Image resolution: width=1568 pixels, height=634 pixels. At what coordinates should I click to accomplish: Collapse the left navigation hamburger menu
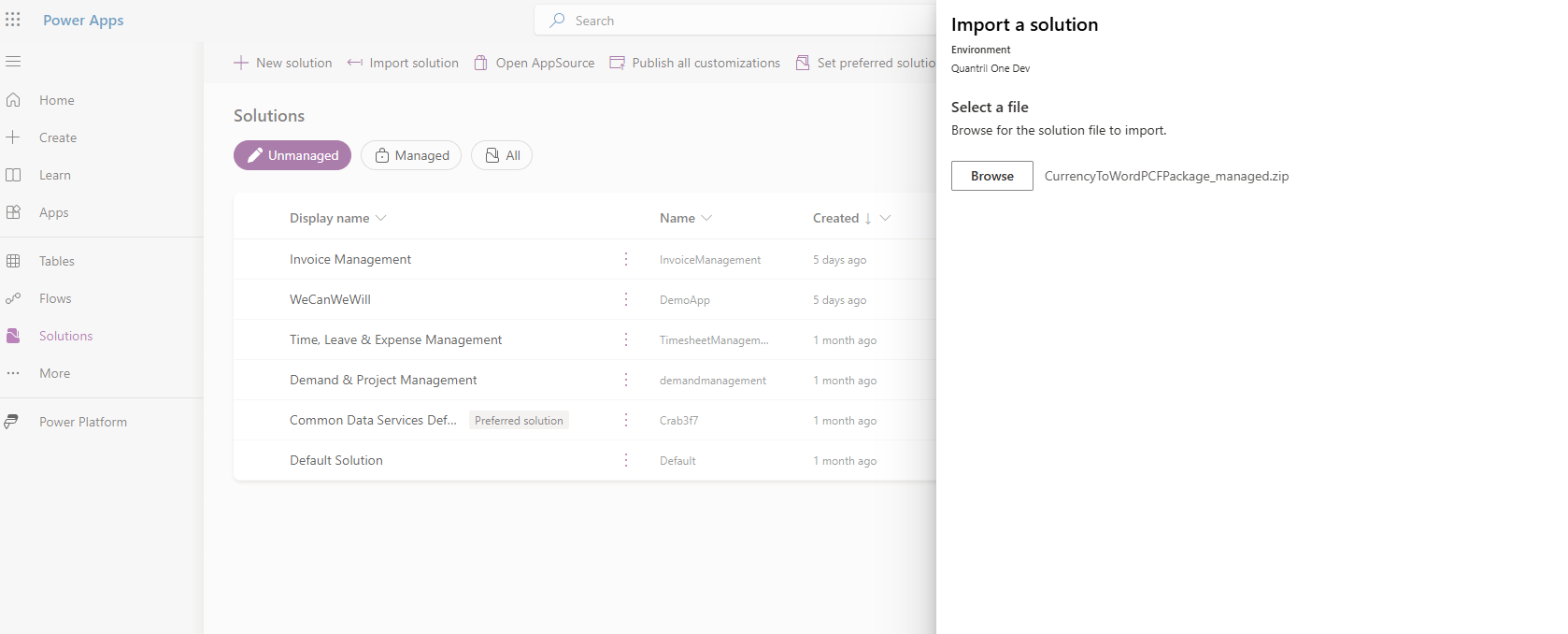[x=13, y=62]
